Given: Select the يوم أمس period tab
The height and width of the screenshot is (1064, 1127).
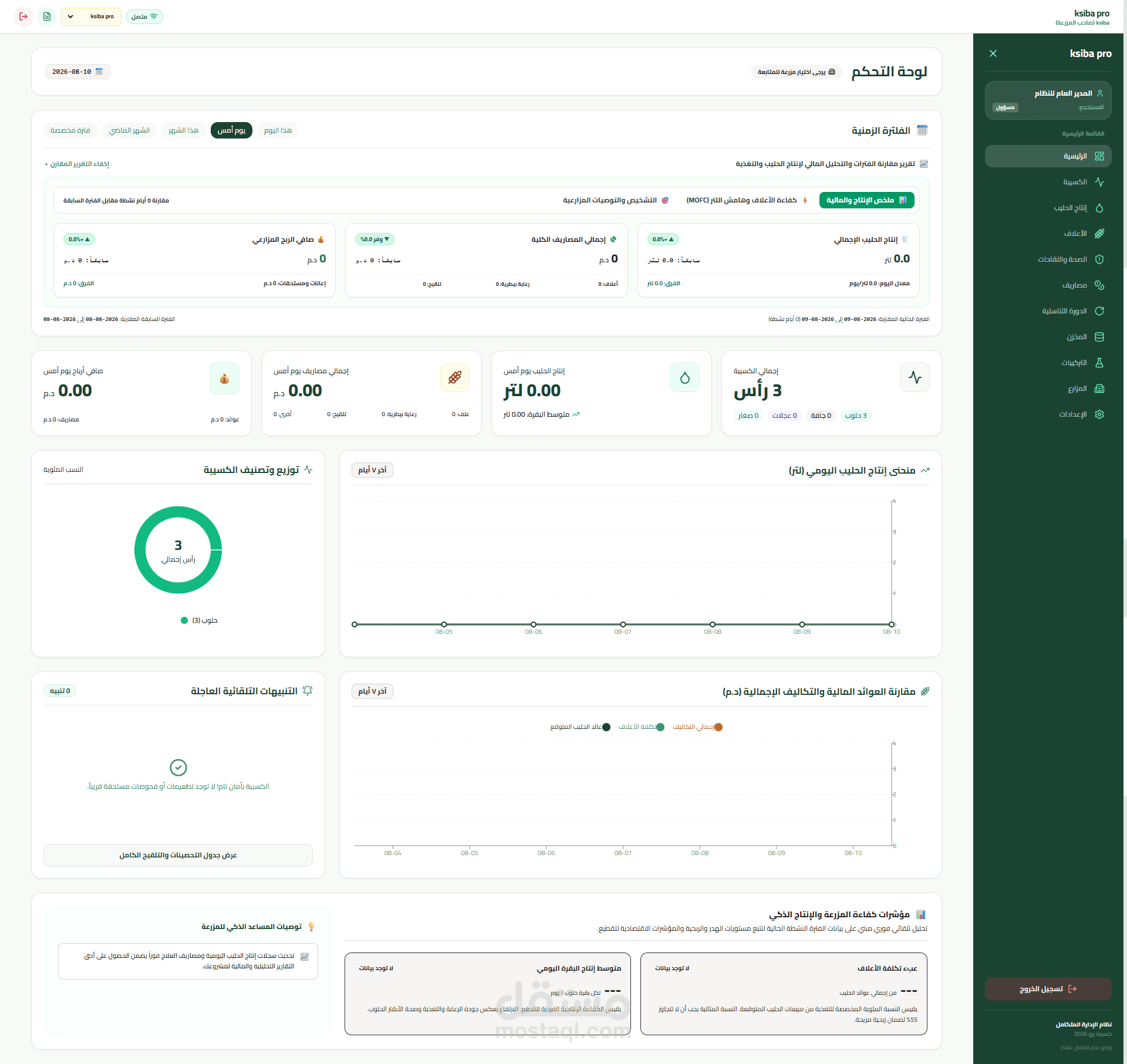Looking at the screenshot, I should tap(231, 130).
